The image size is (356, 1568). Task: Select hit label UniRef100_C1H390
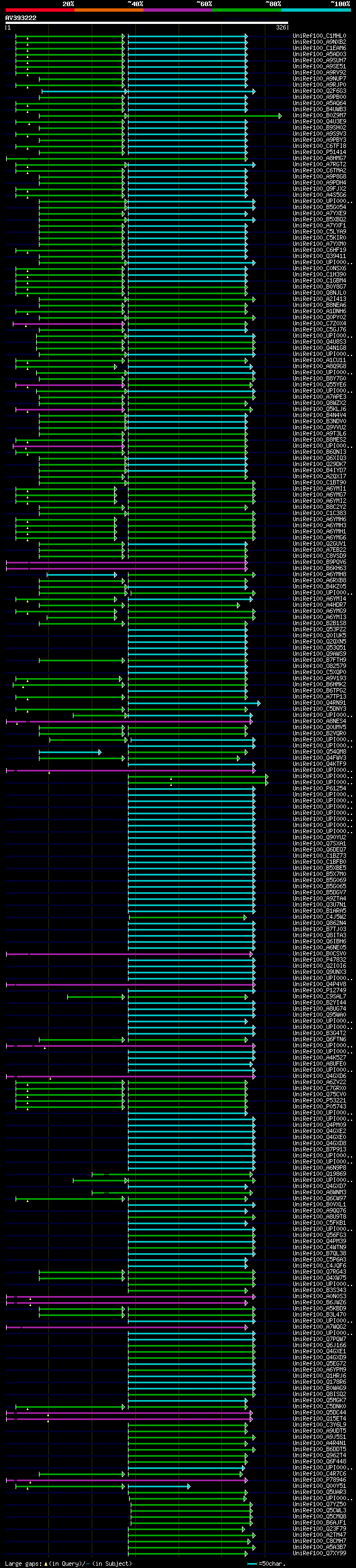[319, 275]
